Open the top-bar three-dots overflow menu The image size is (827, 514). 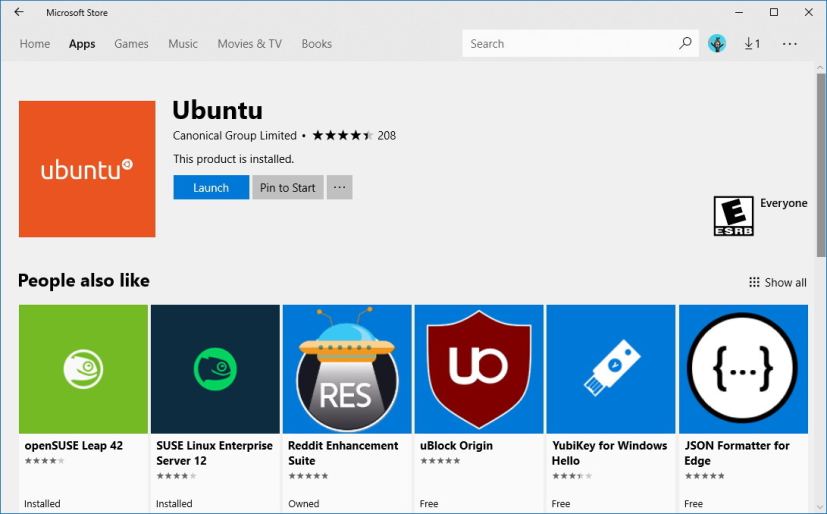790,44
